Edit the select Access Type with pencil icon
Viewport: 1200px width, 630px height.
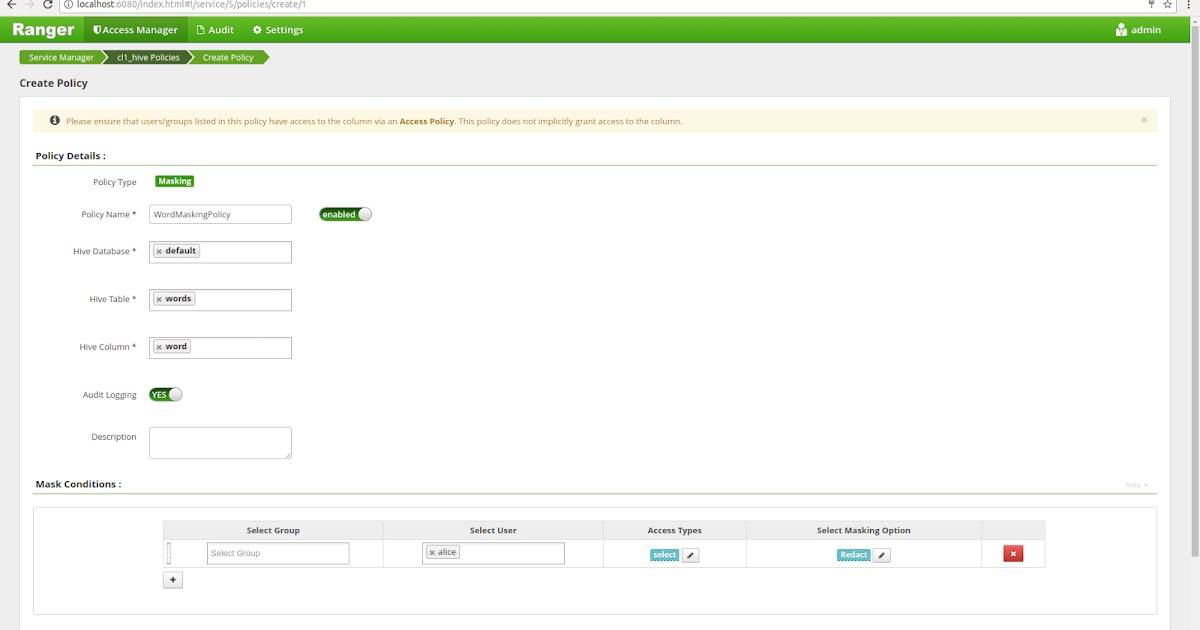coord(688,554)
